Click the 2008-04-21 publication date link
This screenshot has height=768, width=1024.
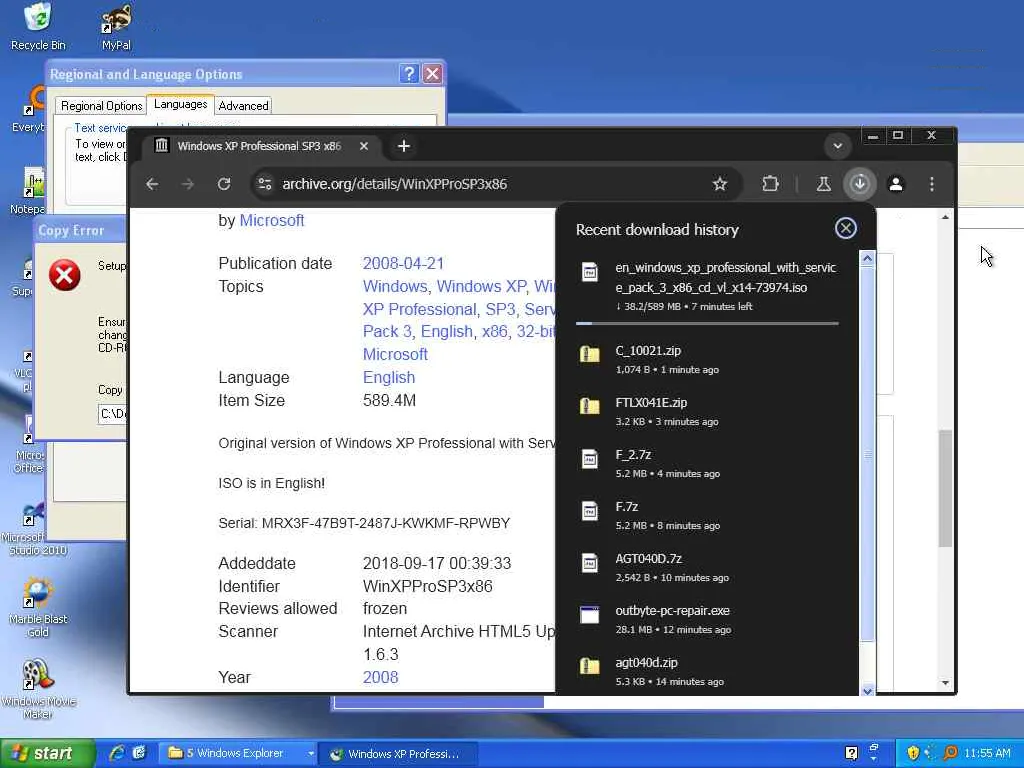click(x=403, y=263)
